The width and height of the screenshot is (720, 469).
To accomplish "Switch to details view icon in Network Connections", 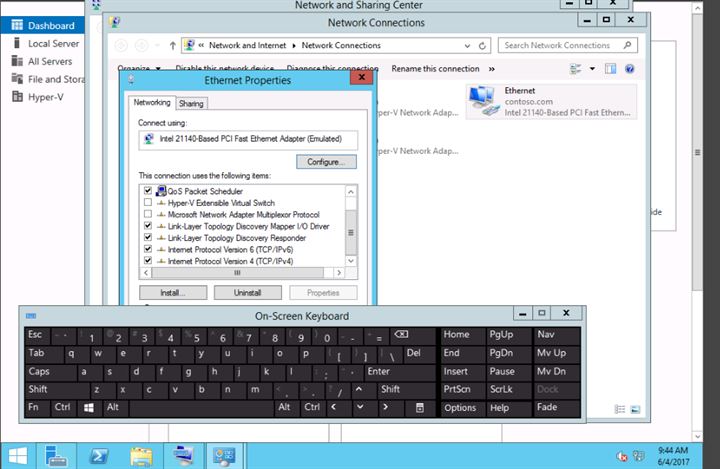I will click(619, 409).
